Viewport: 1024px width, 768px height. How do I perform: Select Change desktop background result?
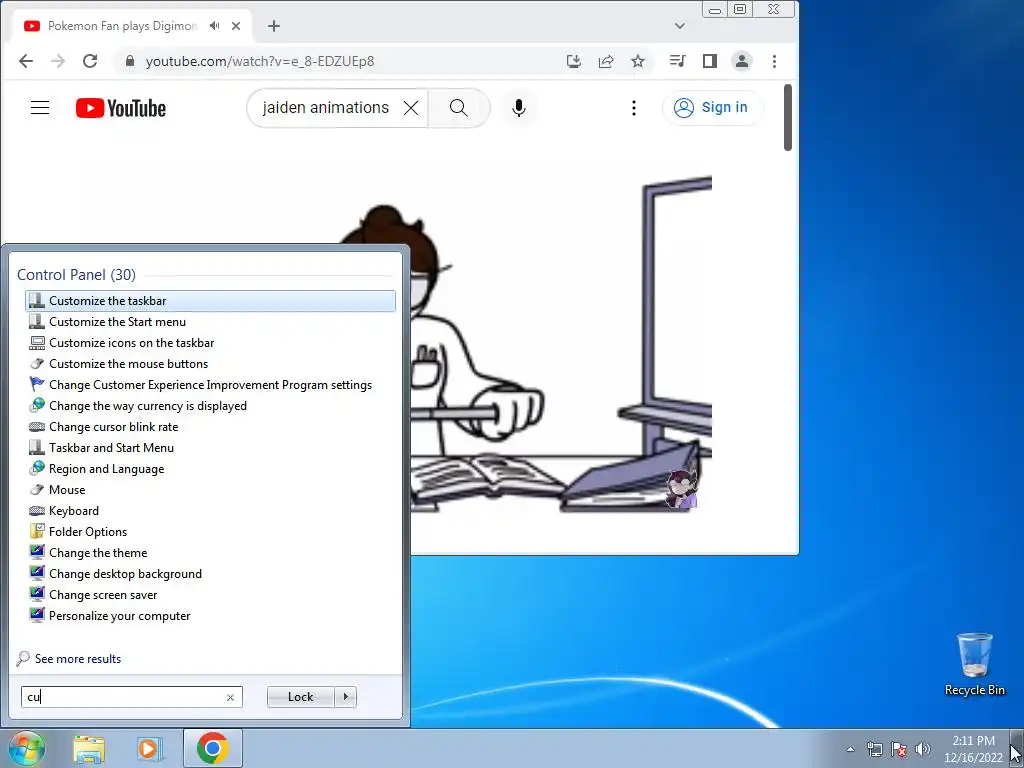tap(210, 574)
